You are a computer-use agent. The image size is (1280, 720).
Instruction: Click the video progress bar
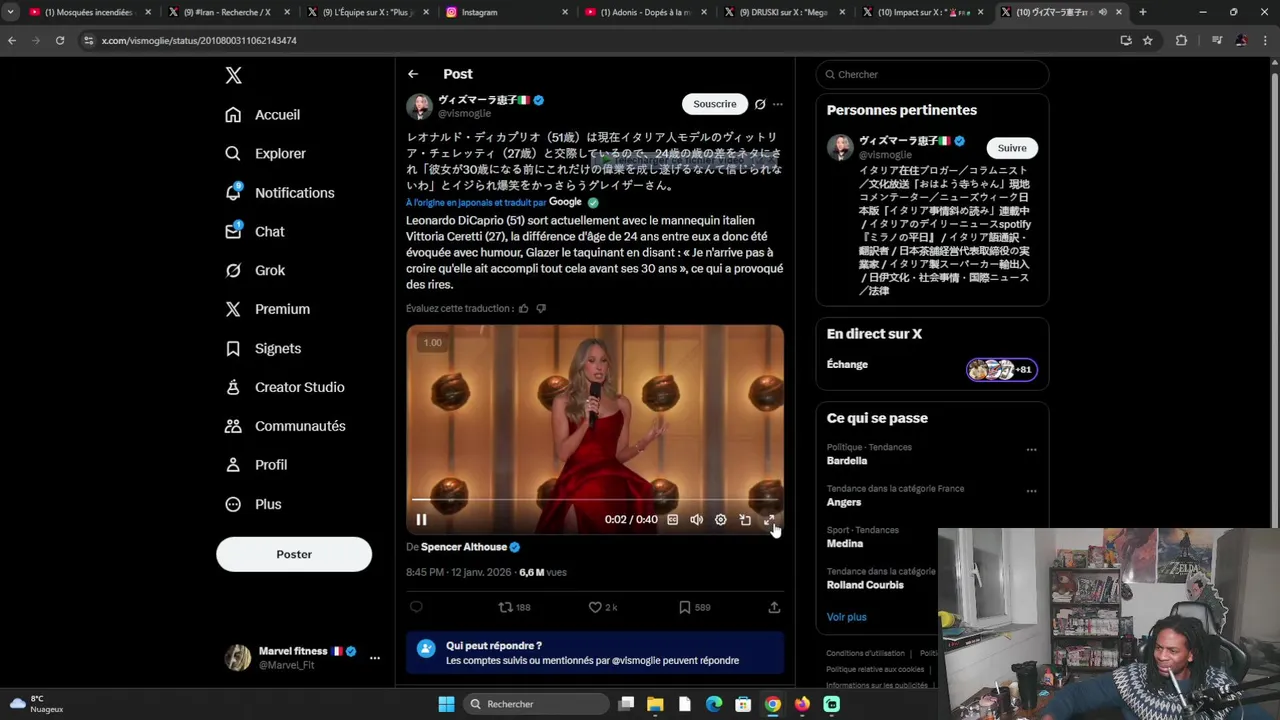click(x=595, y=499)
